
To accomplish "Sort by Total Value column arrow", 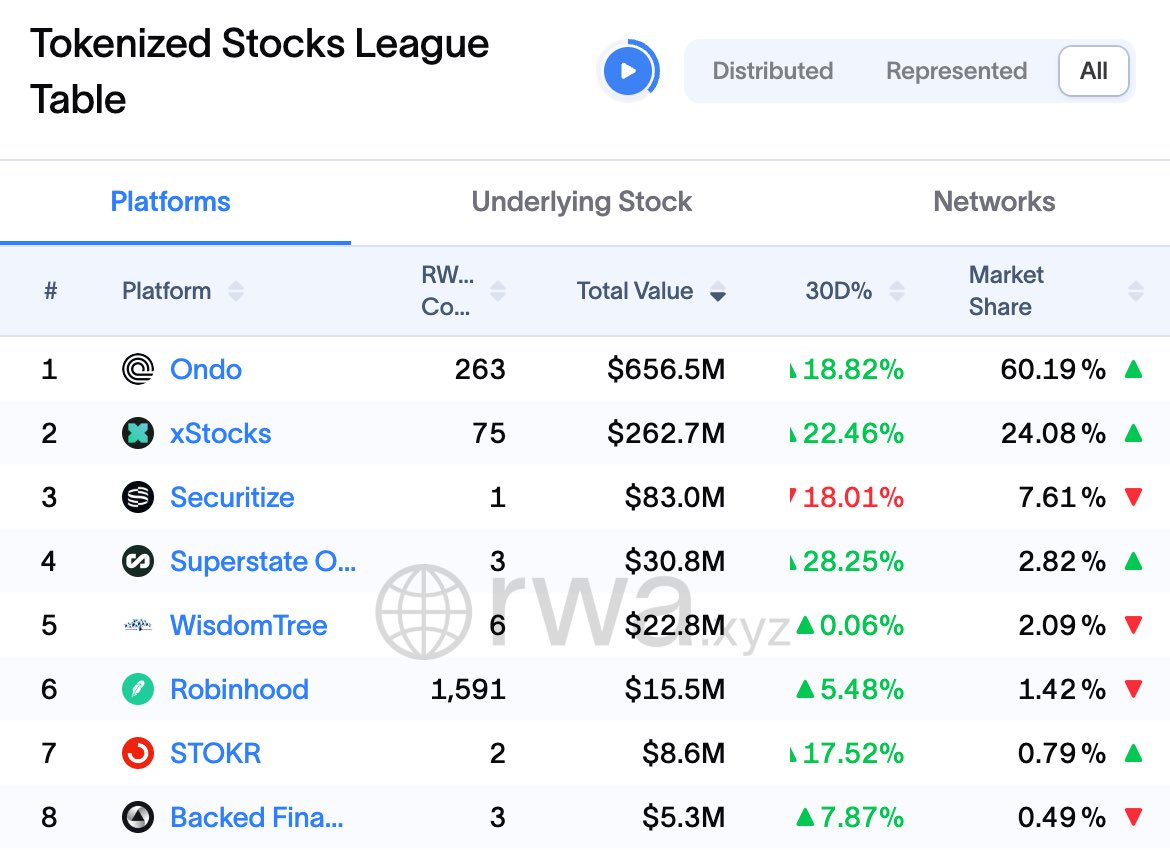I will [717, 292].
